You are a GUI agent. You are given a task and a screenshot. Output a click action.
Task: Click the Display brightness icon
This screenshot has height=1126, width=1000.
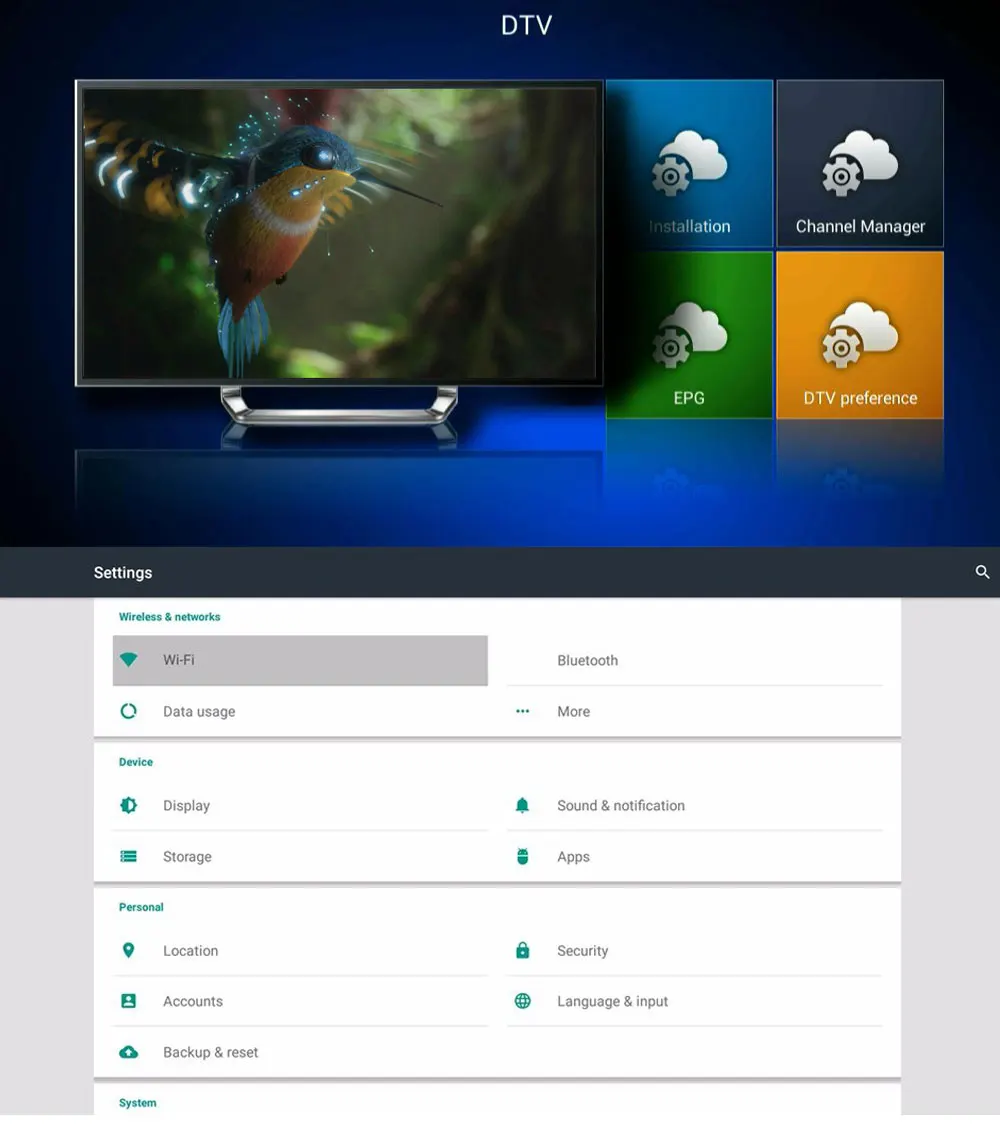tap(128, 805)
